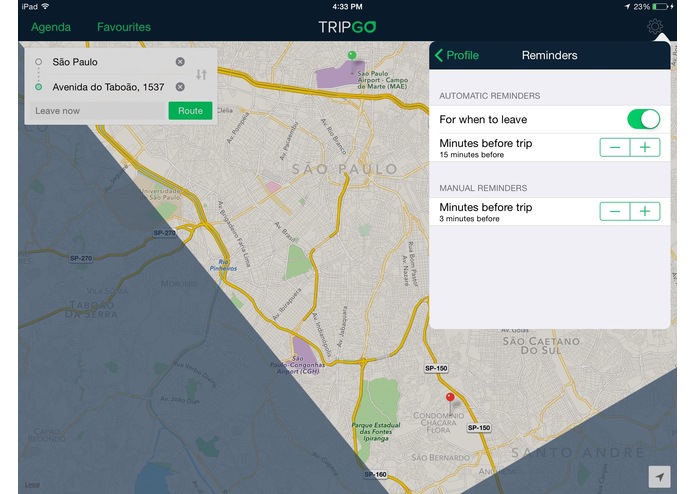Edit the São Paulo origin field
Screen dimensions: 695x494
click(x=106, y=62)
